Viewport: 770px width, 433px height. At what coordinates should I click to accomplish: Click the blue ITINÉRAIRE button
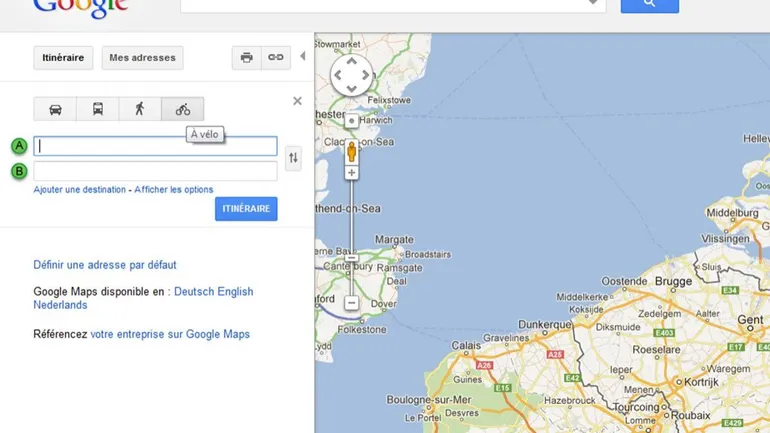point(246,209)
